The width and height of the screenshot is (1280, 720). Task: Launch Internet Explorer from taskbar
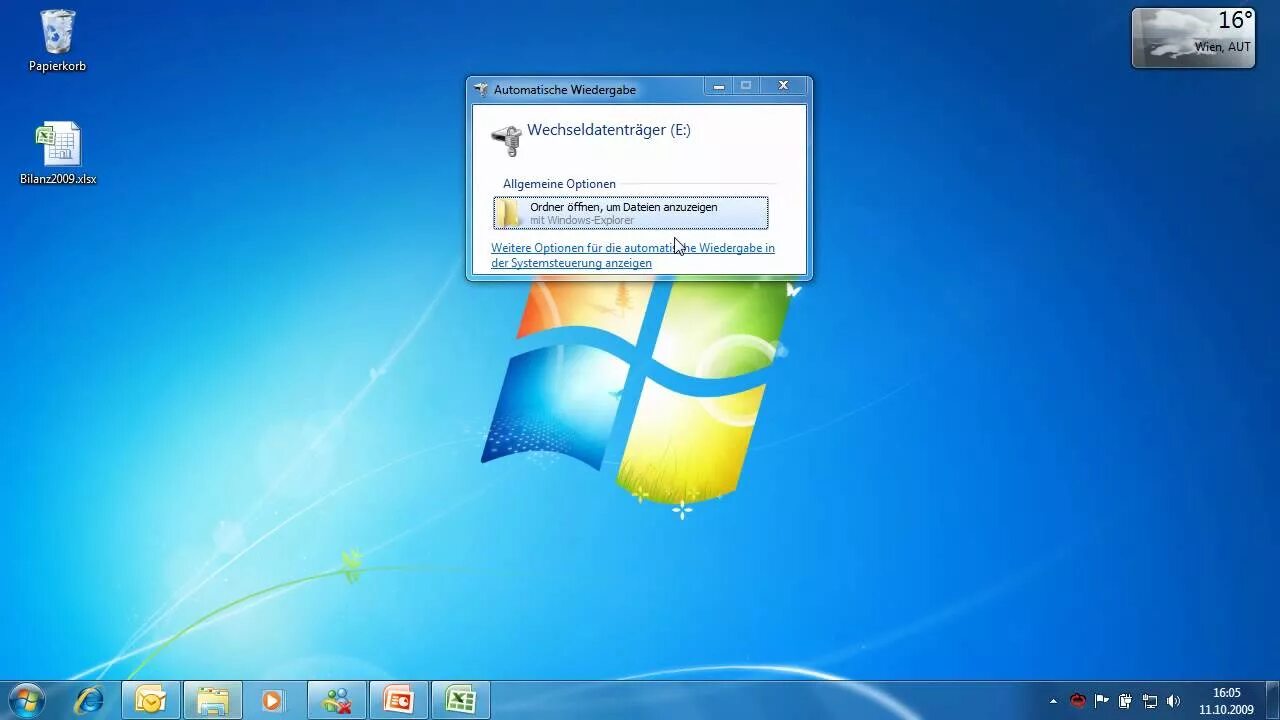coord(89,700)
